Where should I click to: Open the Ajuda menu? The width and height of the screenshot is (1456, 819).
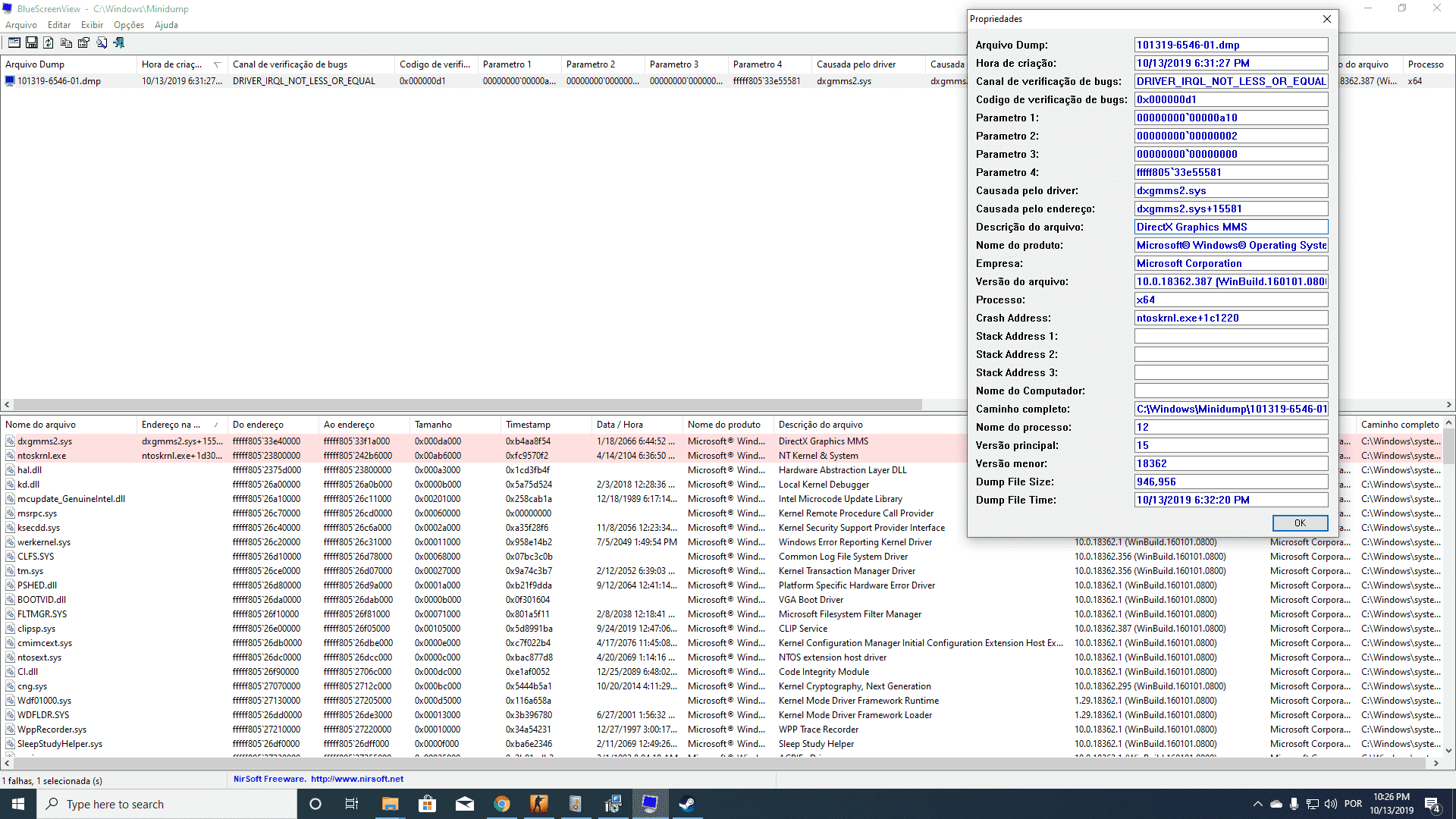point(166,25)
